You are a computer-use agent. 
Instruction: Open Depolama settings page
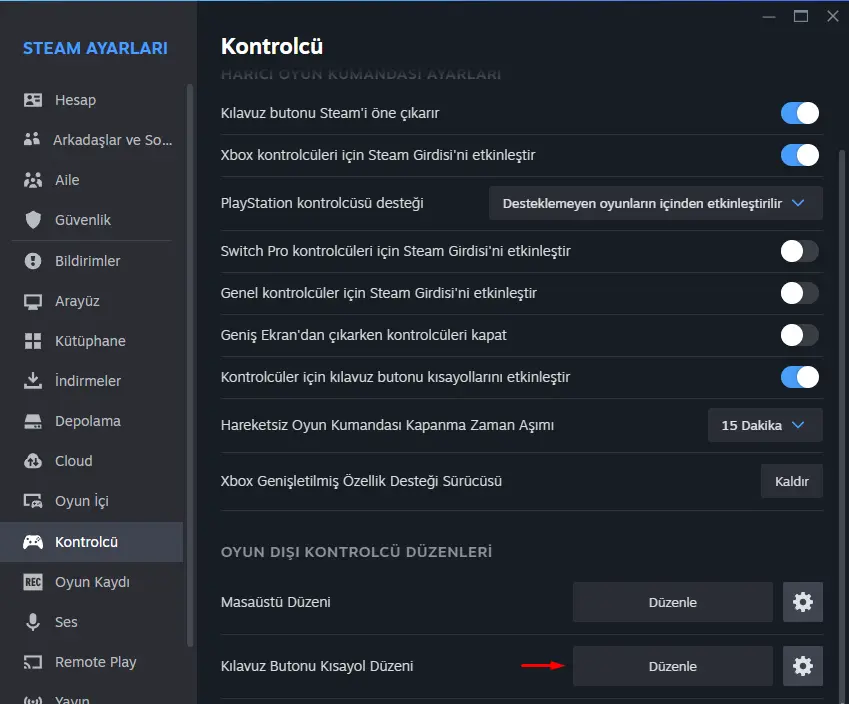pos(92,421)
